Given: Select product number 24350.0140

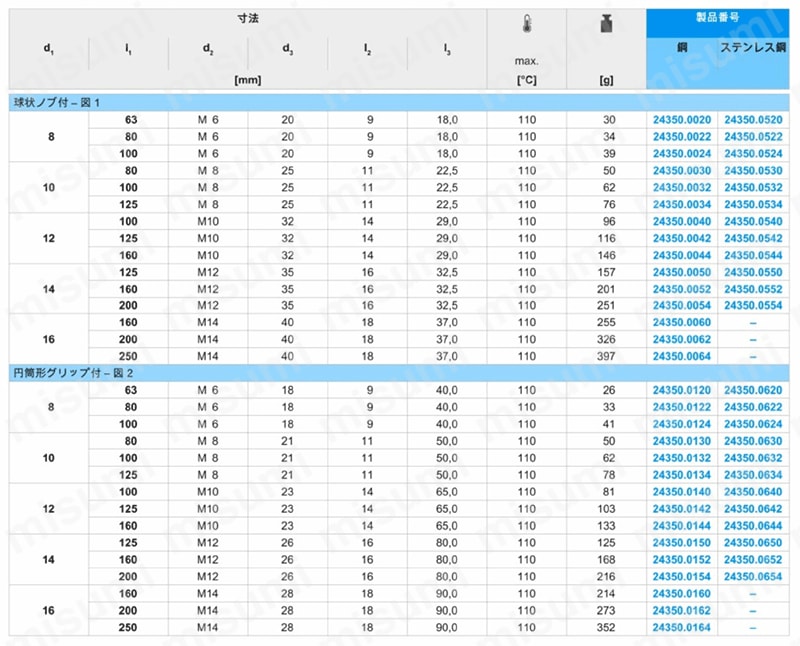Looking at the screenshot, I should tap(682, 492).
